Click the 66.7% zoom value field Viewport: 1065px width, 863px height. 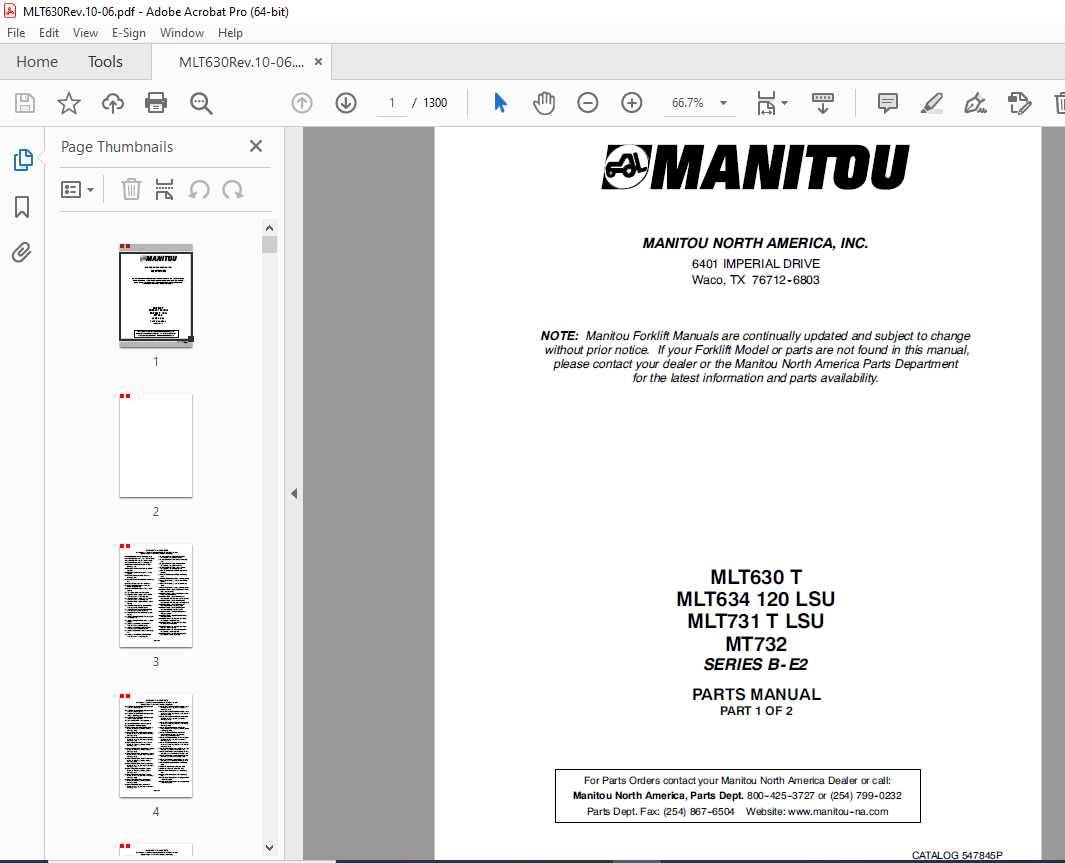click(x=687, y=103)
